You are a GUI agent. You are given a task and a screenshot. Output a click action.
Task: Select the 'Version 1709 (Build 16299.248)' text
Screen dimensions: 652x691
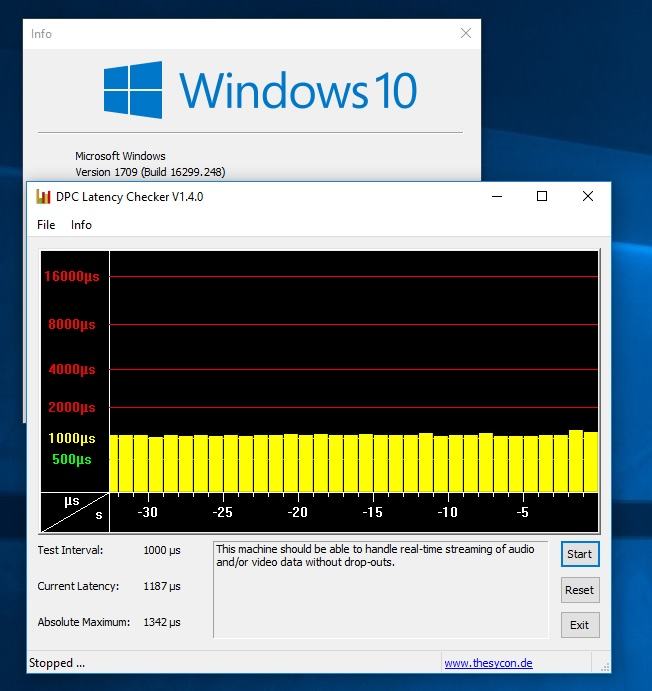click(x=150, y=172)
